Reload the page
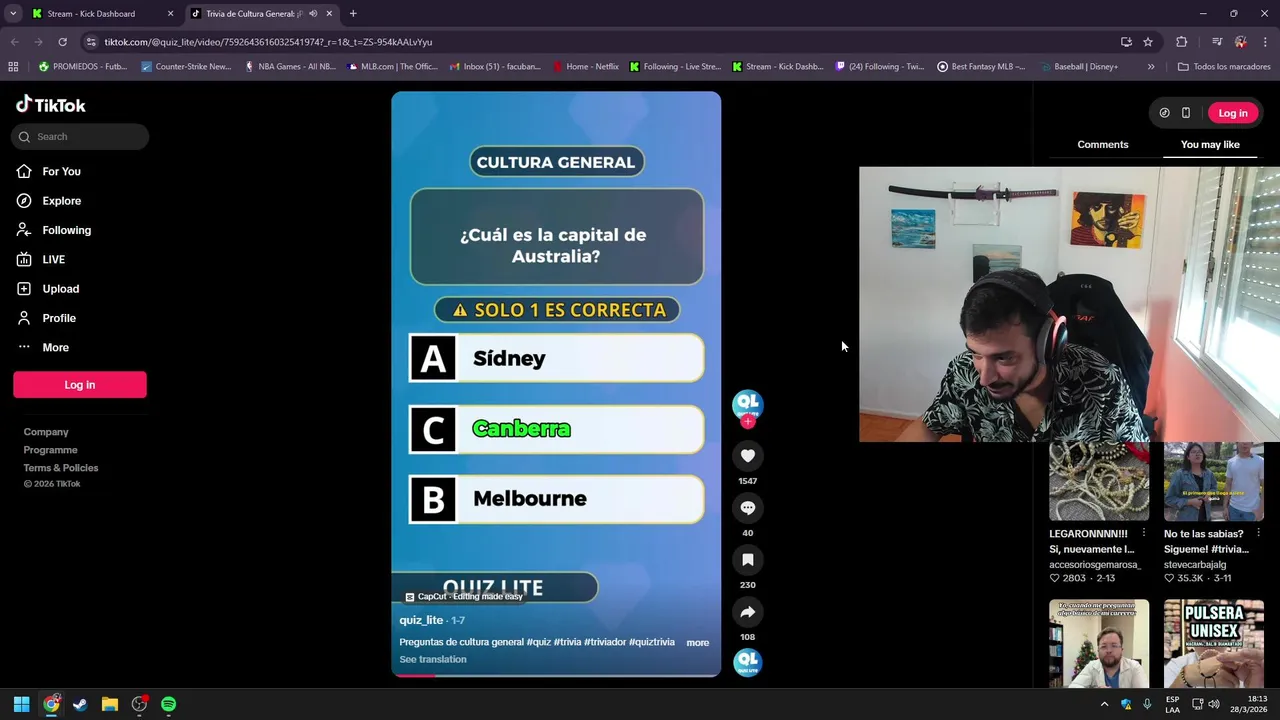 (62, 42)
